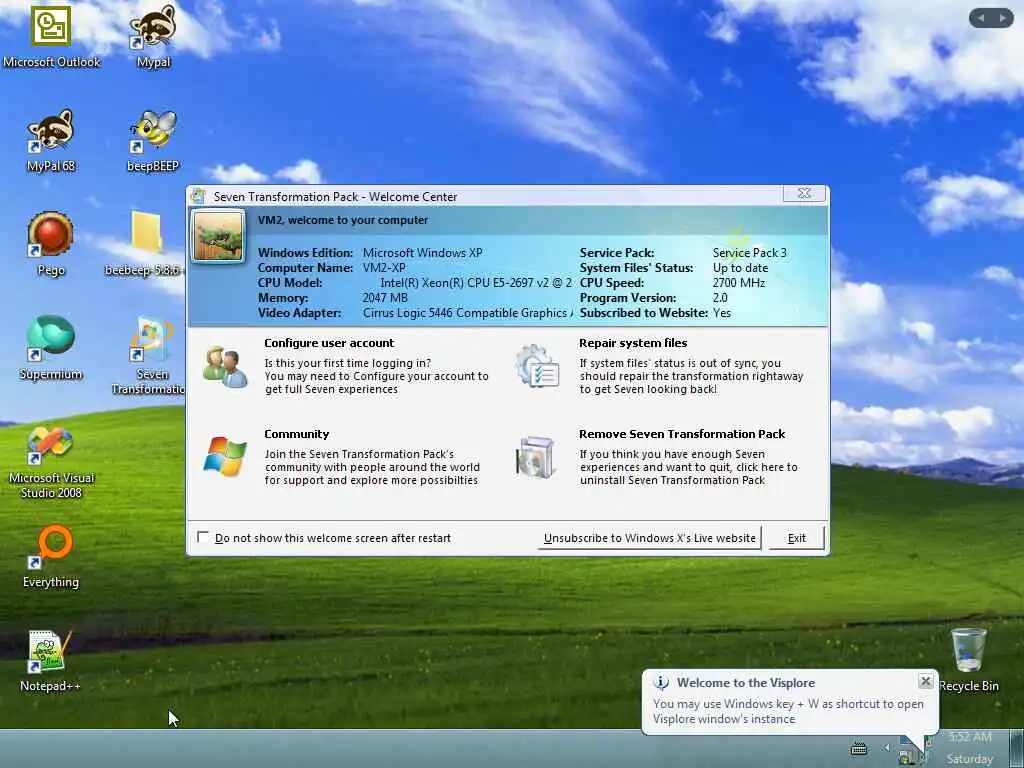The height and width of the screenshot is (768, 1024).
Task: Open Remove Seven Transformation Pack heading link
Action: pyautogui.click(x=682, y=434)
